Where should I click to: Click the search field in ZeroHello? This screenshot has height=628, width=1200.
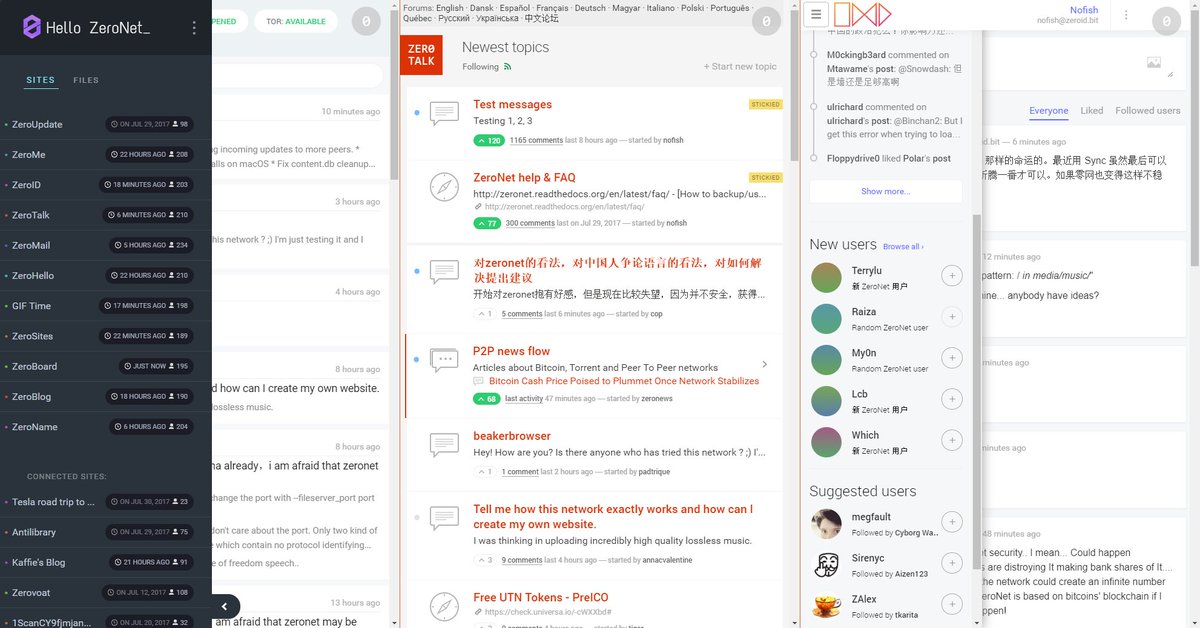297,75
